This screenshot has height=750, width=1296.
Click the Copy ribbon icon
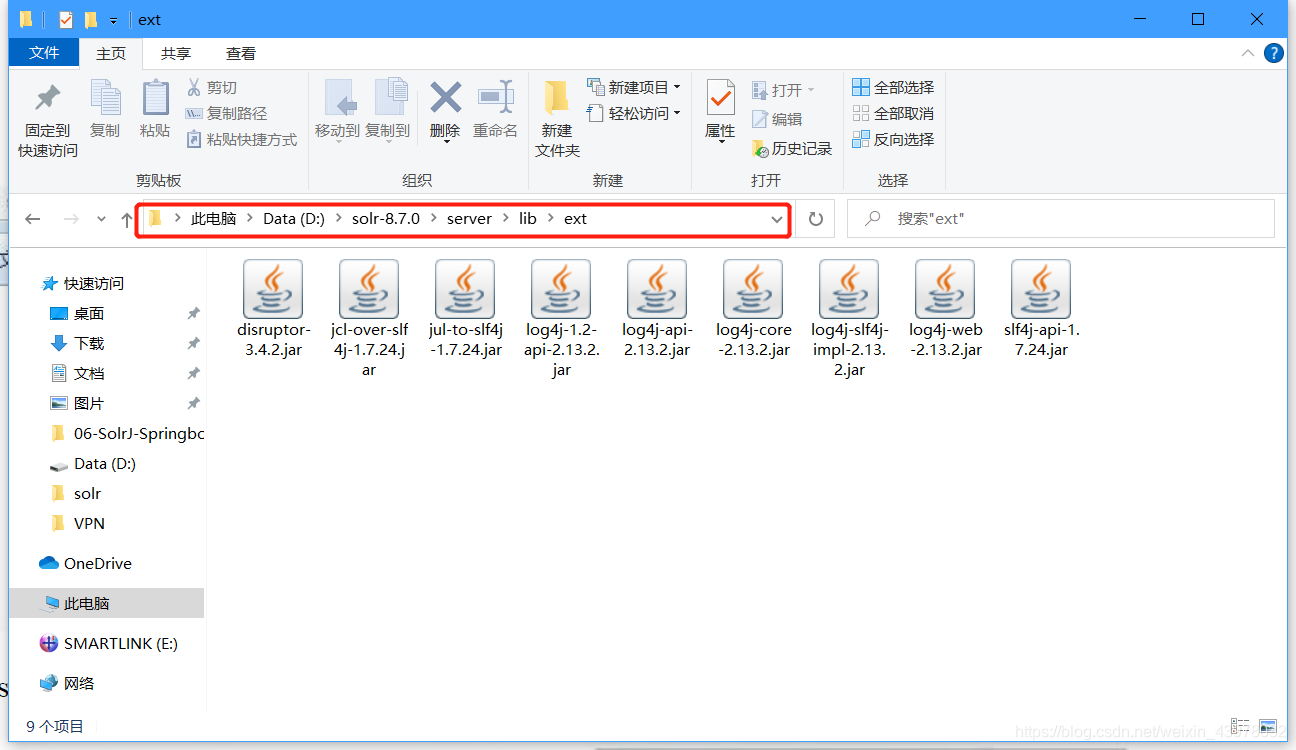104,110
